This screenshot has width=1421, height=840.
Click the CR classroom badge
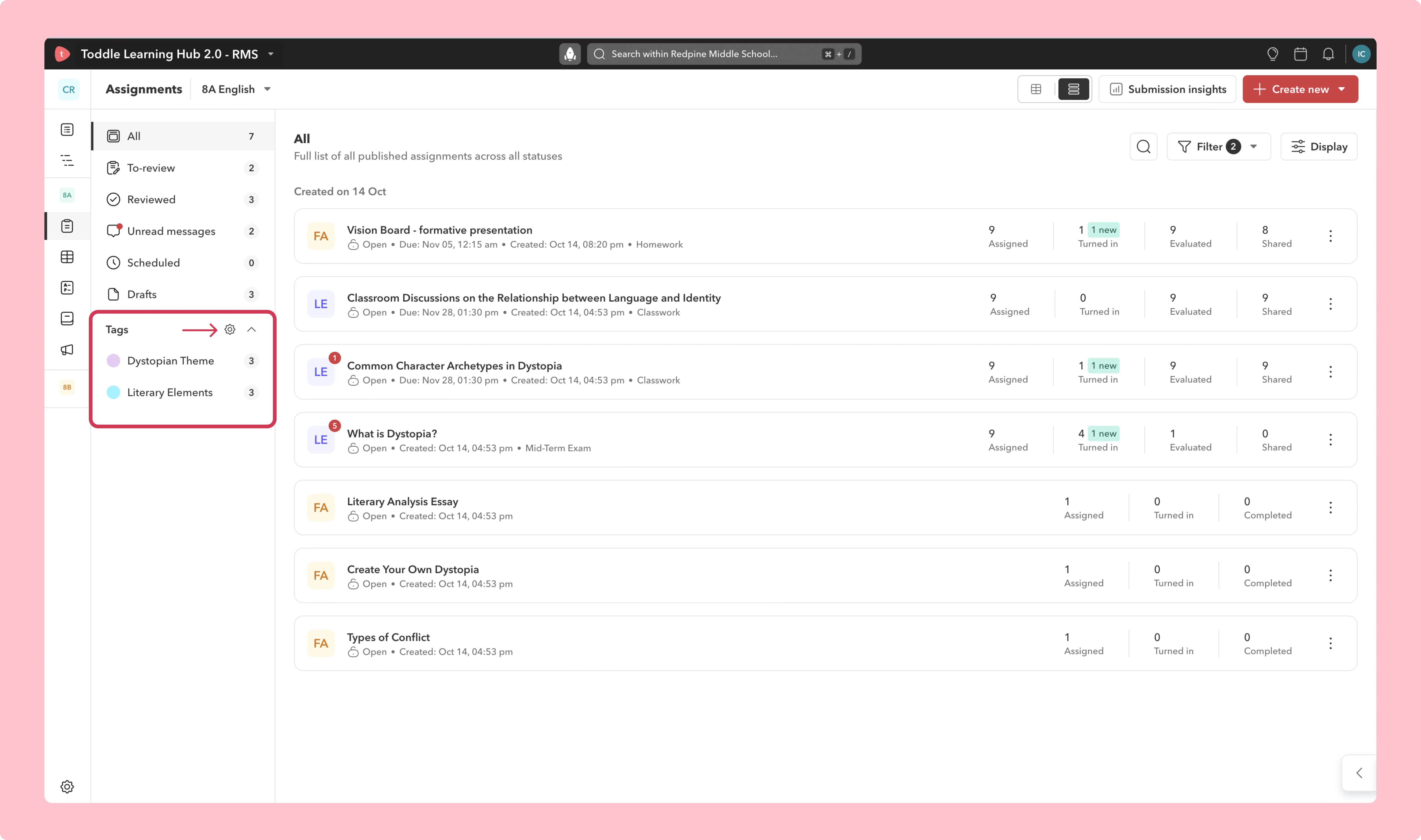68,90
